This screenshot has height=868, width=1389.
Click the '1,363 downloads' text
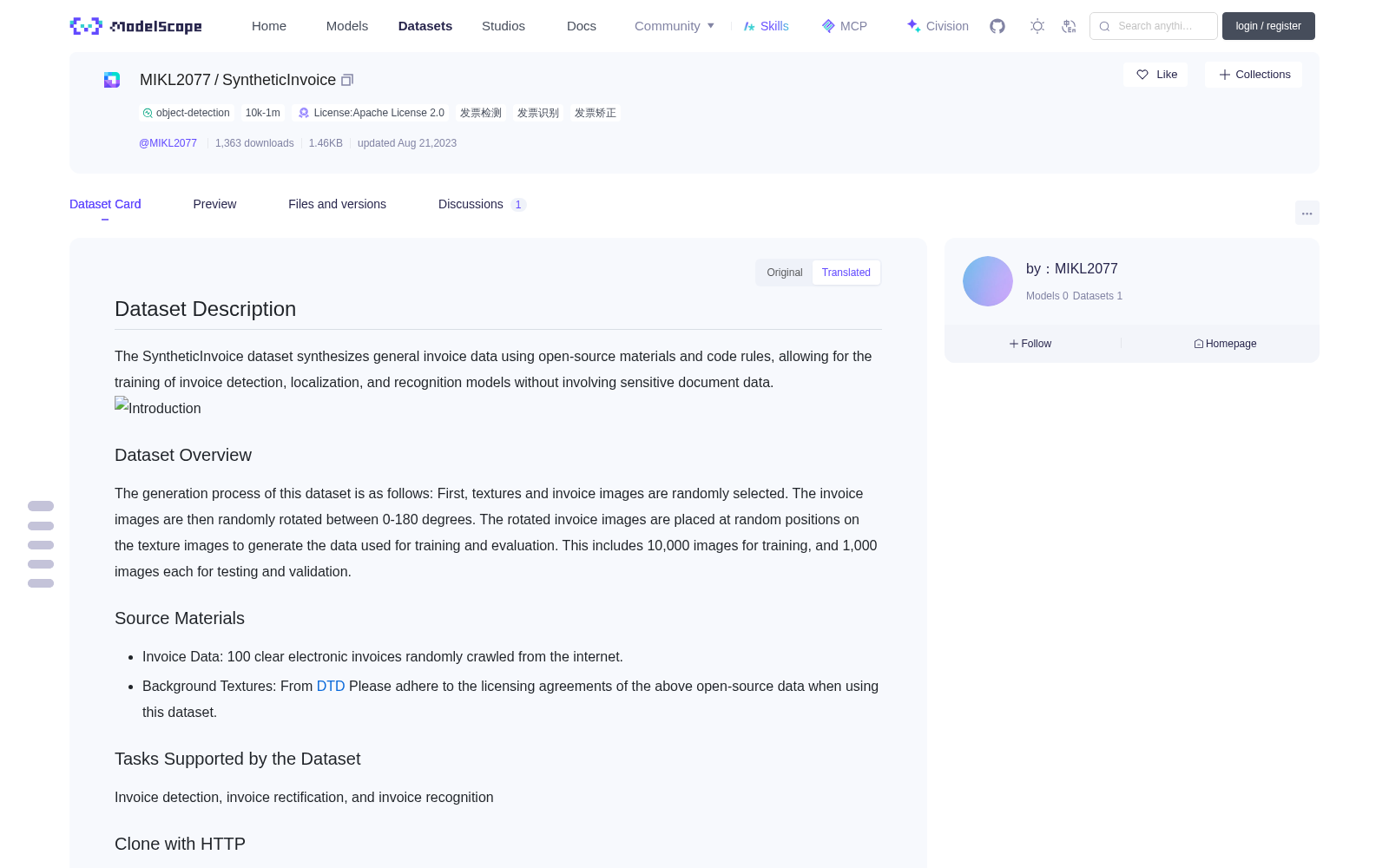(254, 143)
